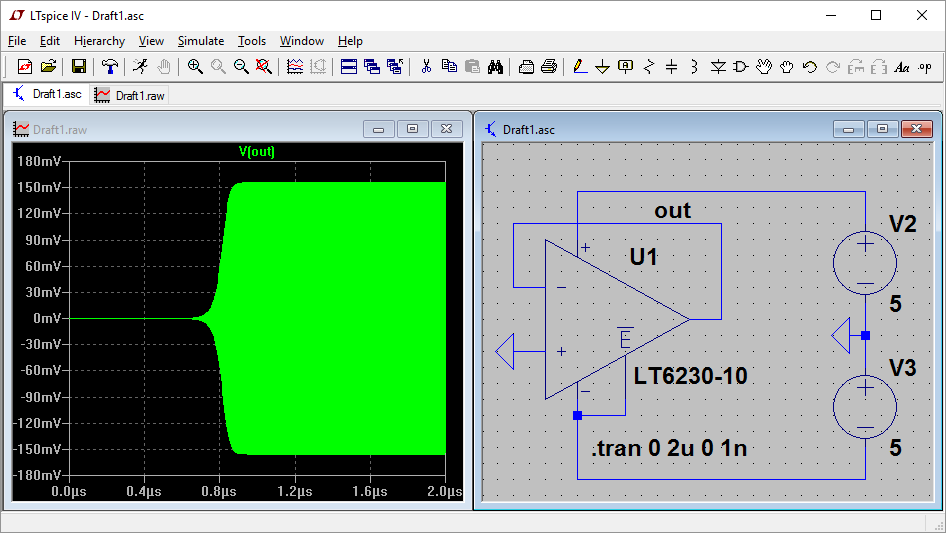The width and height of the screenshot is (946, 533).
Task: Save the schematic with the floppy disk icon
Action: (78, 66)
